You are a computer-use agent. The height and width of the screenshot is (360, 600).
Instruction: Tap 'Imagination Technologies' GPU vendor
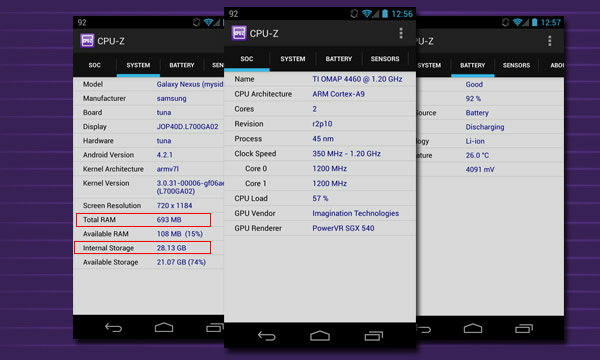355,213
